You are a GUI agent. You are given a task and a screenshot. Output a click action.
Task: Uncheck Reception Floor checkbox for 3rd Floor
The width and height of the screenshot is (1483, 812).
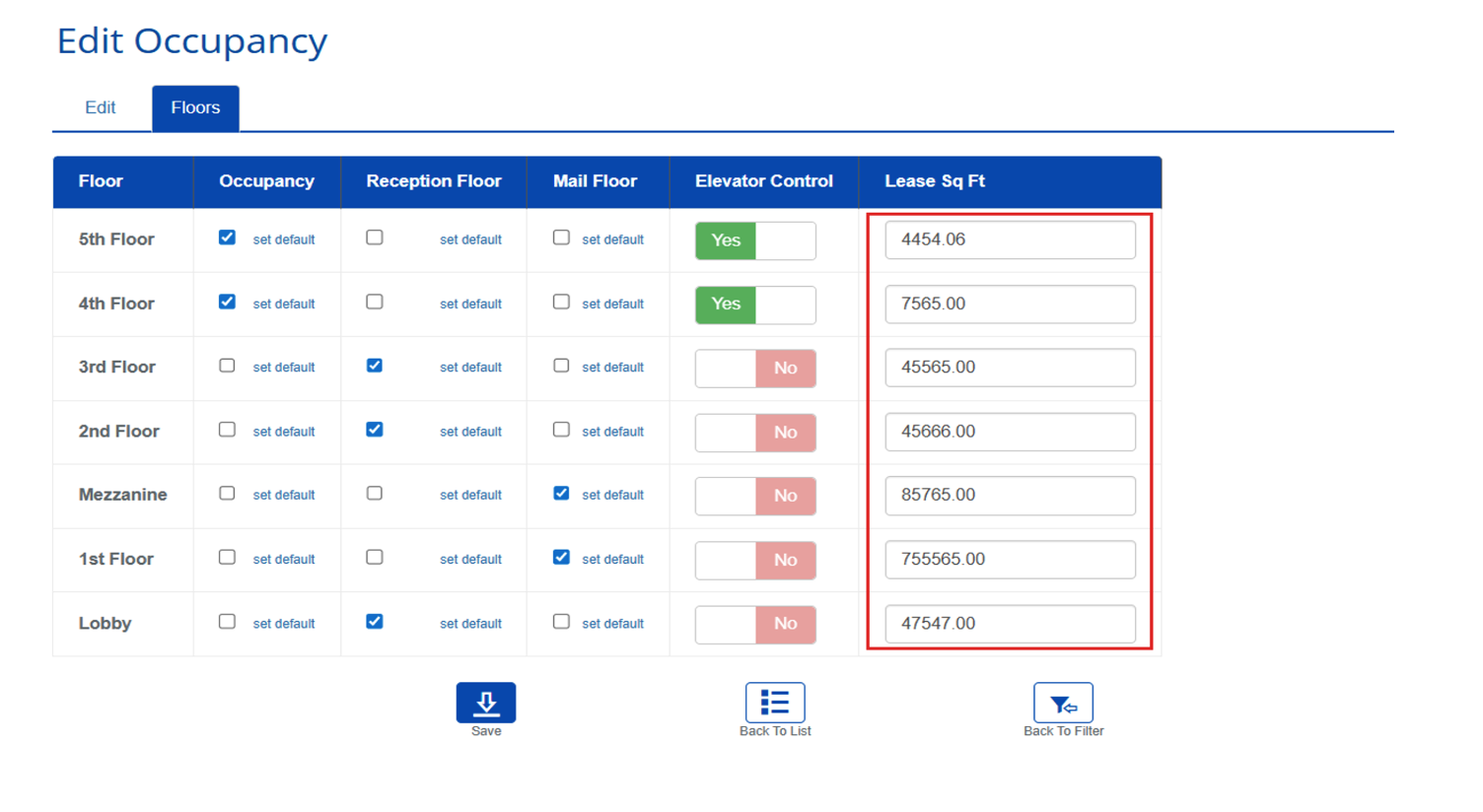(375, 366)
